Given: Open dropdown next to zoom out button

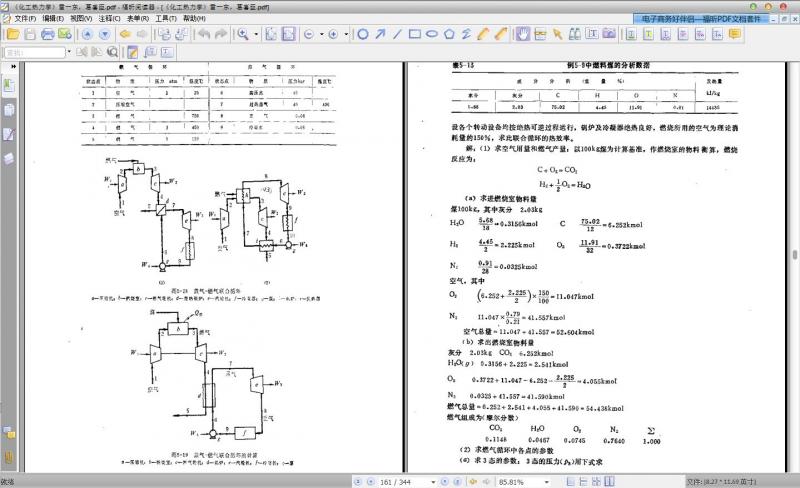Looking at the screenshot, I should [x=321, y=34].
